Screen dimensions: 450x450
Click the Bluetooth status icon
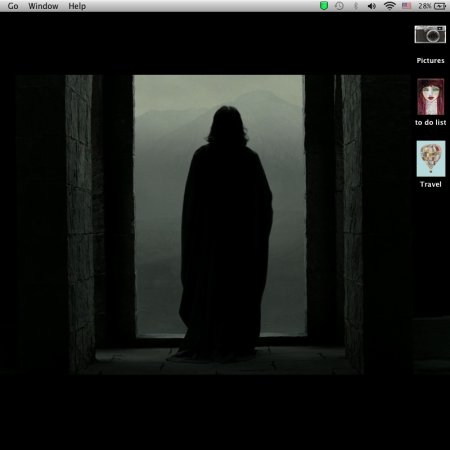pyautogui.click(x=356, y=6)
